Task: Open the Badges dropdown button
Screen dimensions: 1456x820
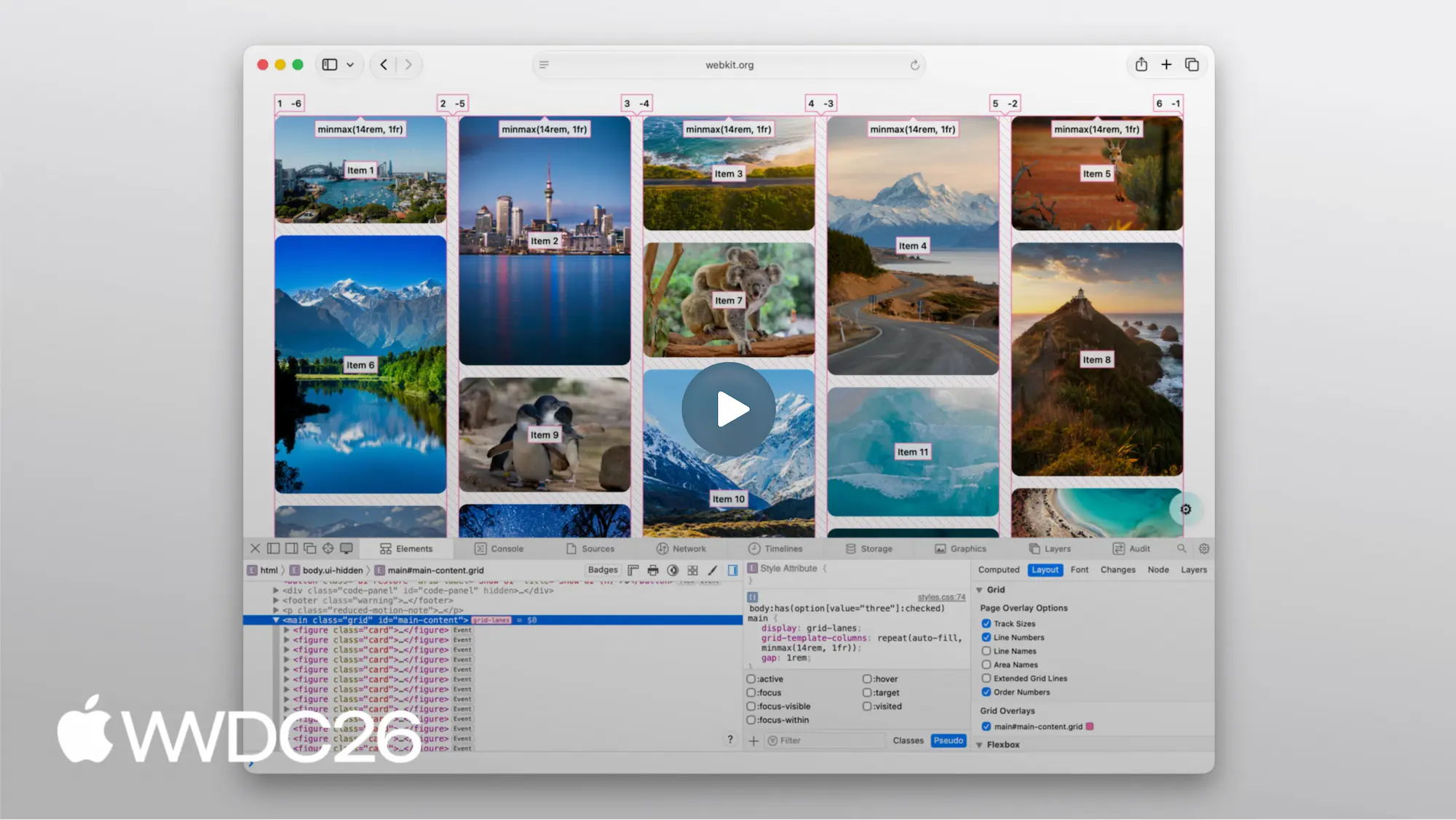Action: tap(603, 570)
